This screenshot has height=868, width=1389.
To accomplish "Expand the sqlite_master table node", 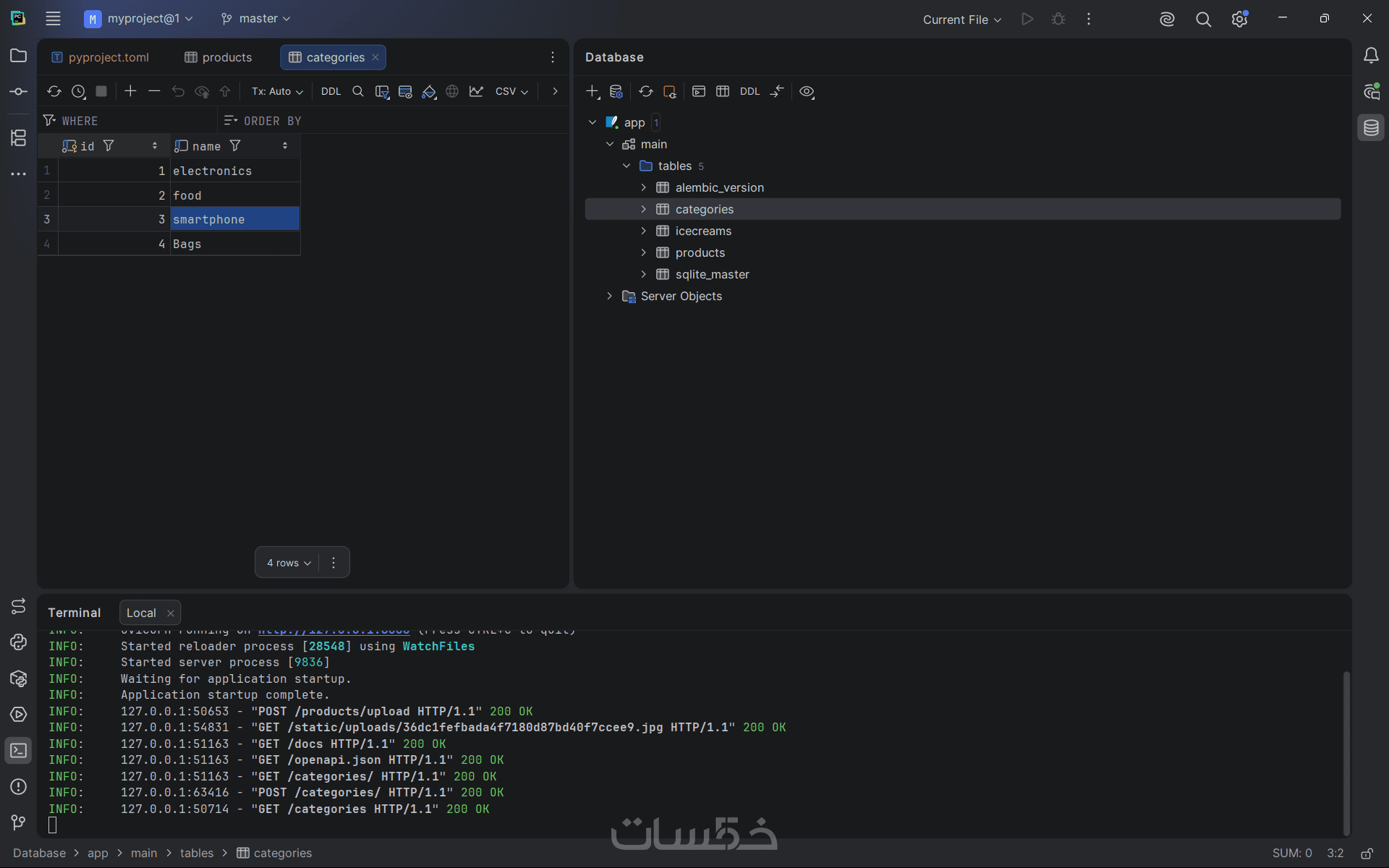I will click(643, 274).
